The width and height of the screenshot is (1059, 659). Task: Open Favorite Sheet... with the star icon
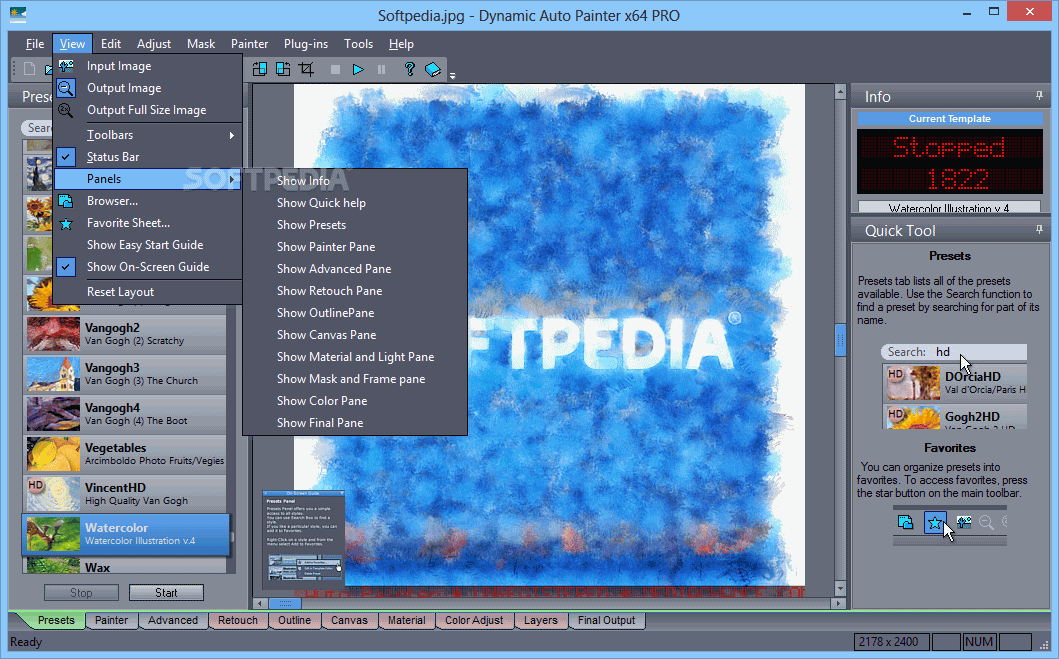point(147,223)
